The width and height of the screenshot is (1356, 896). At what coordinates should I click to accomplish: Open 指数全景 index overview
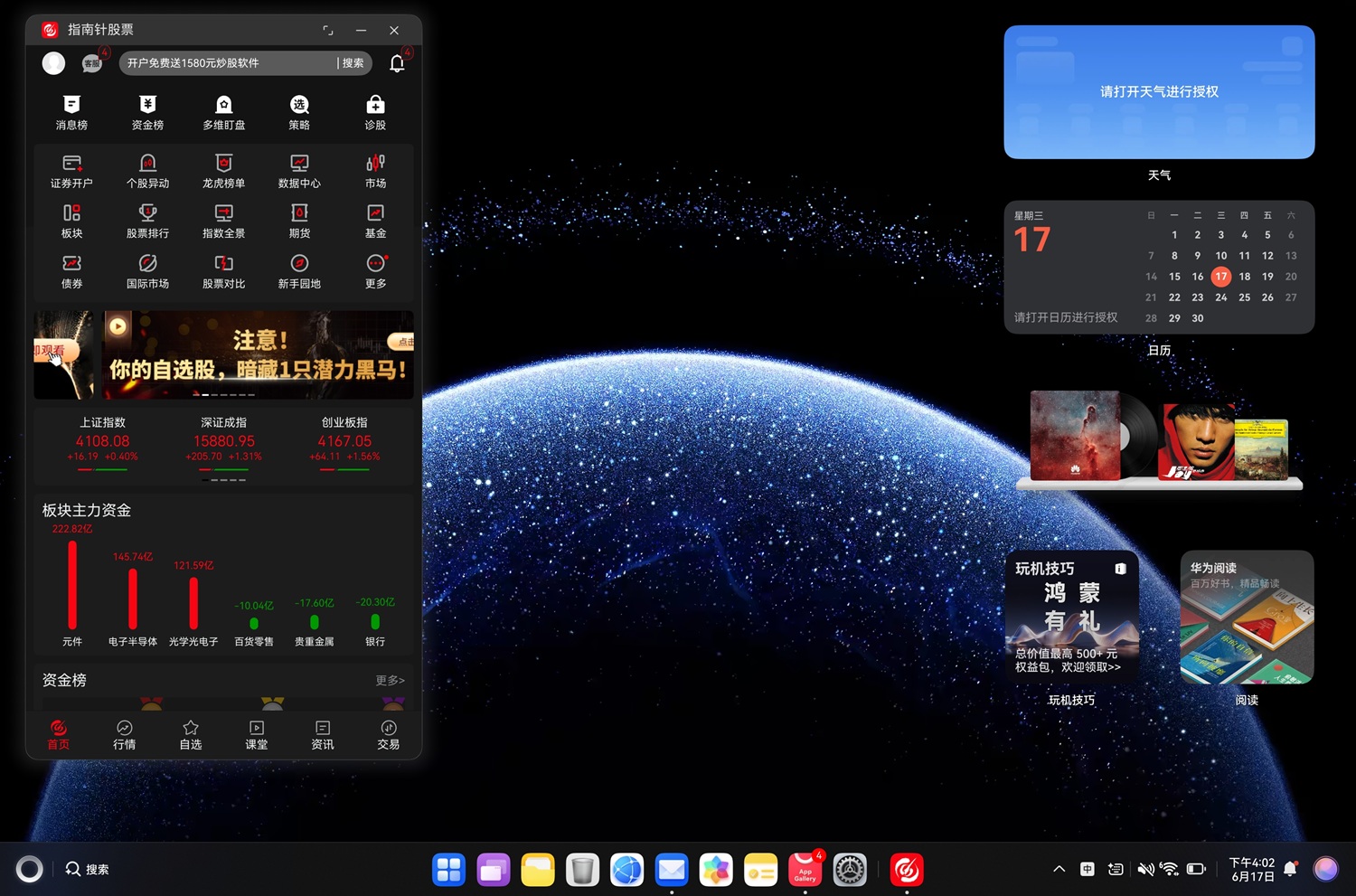223,222
